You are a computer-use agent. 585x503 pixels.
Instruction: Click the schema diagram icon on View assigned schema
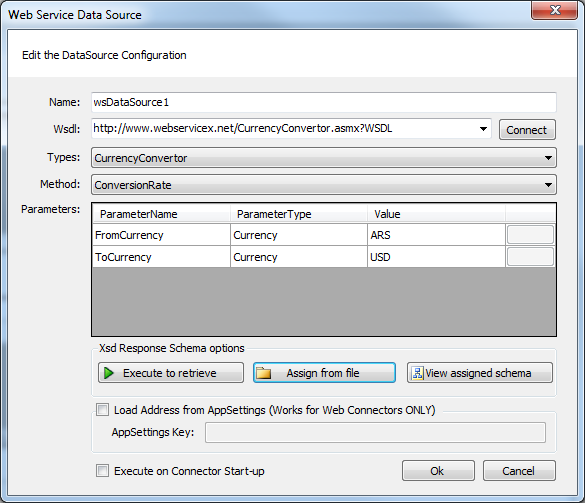pos(417,373)
